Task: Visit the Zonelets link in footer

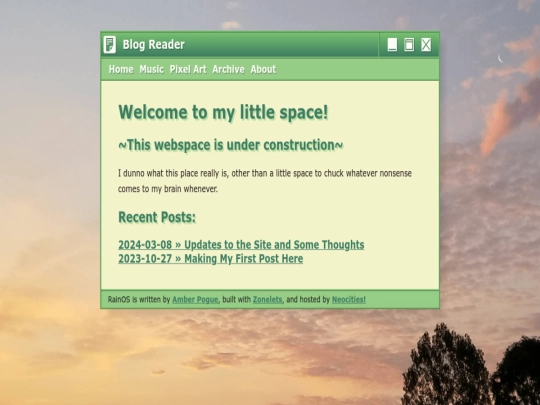Action: click(267, 300)
